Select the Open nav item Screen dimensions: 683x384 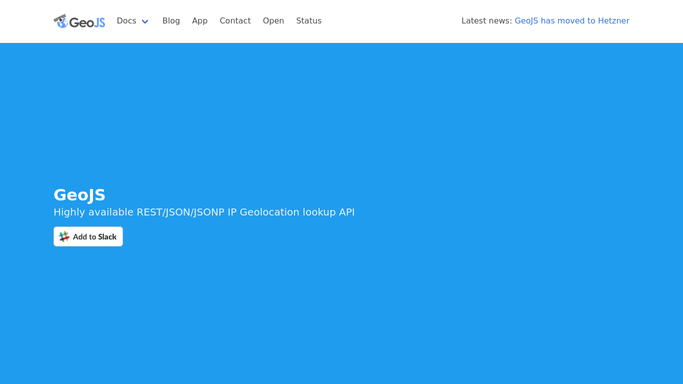point(273,21)
